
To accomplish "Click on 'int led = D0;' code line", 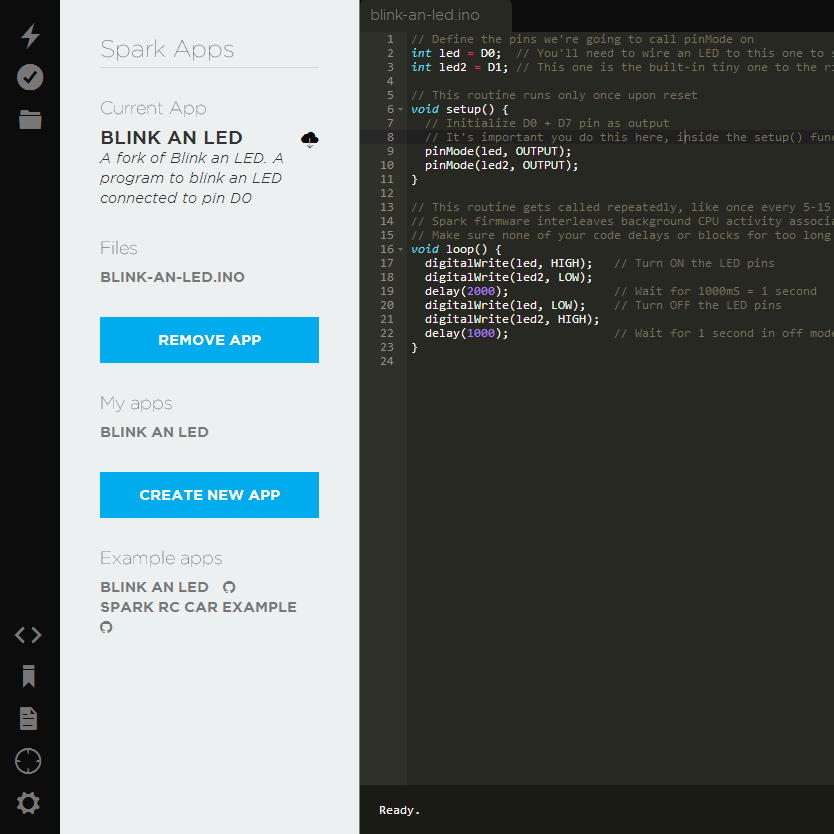I will [456, 53].
